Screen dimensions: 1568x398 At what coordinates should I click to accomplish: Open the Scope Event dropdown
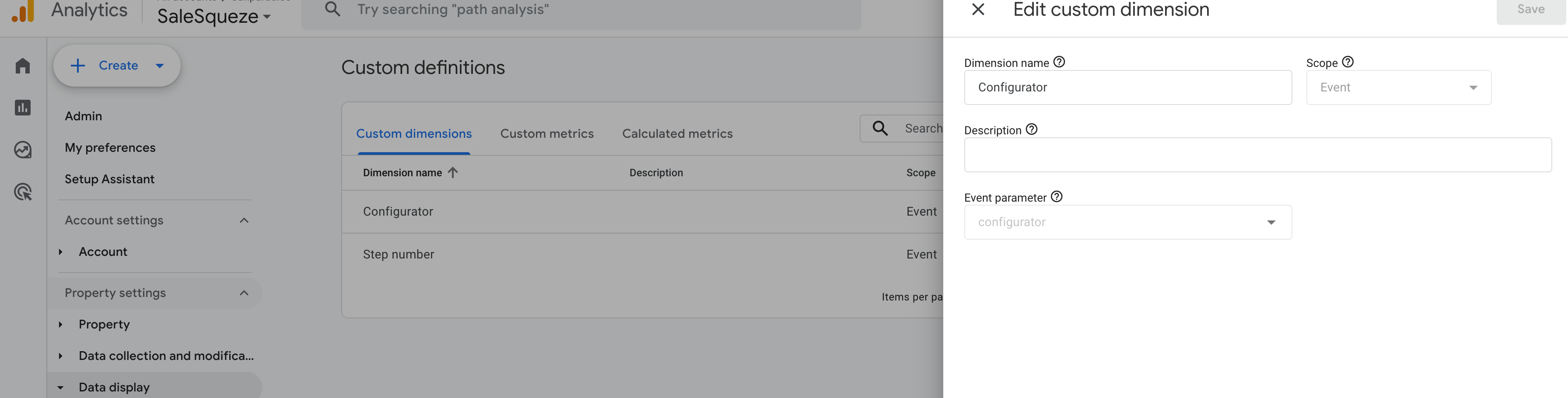point(1399,87)
